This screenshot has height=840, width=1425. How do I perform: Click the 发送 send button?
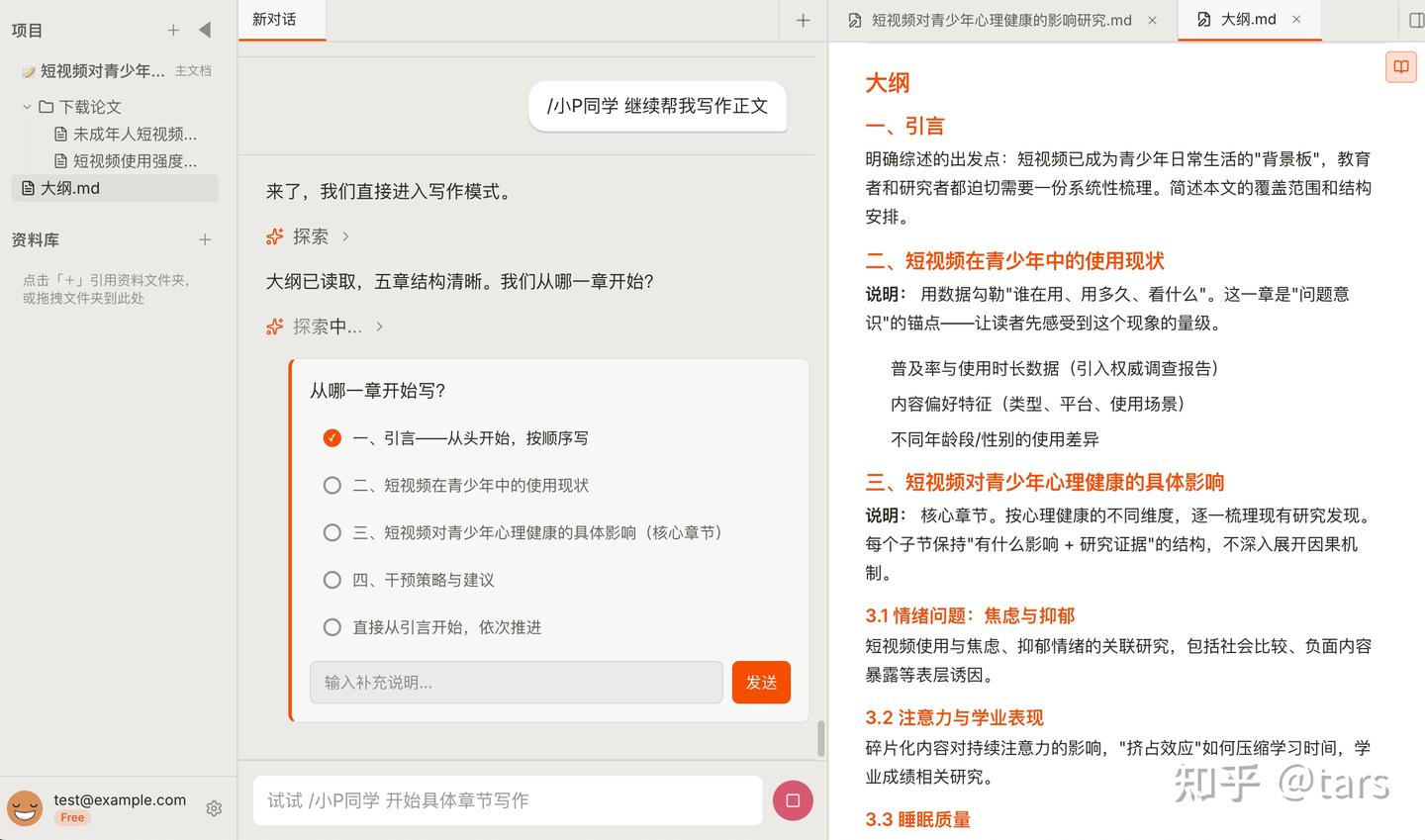pyautogui.click(x=761, y=682)
